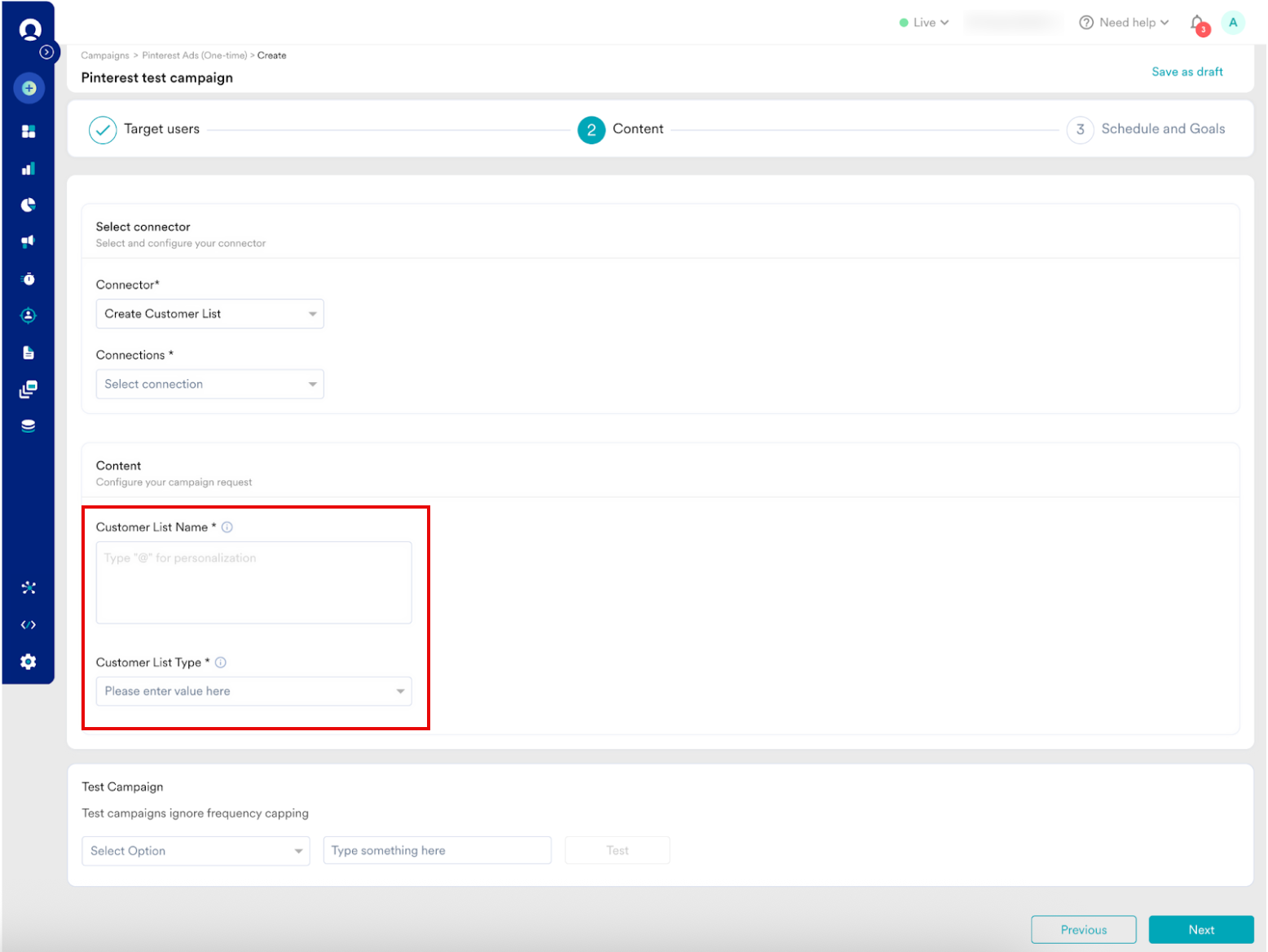Click the 'Configure your campaign request' text
Image resolution: width=1268 pixels, height=952 pixels.
point(174,483)
